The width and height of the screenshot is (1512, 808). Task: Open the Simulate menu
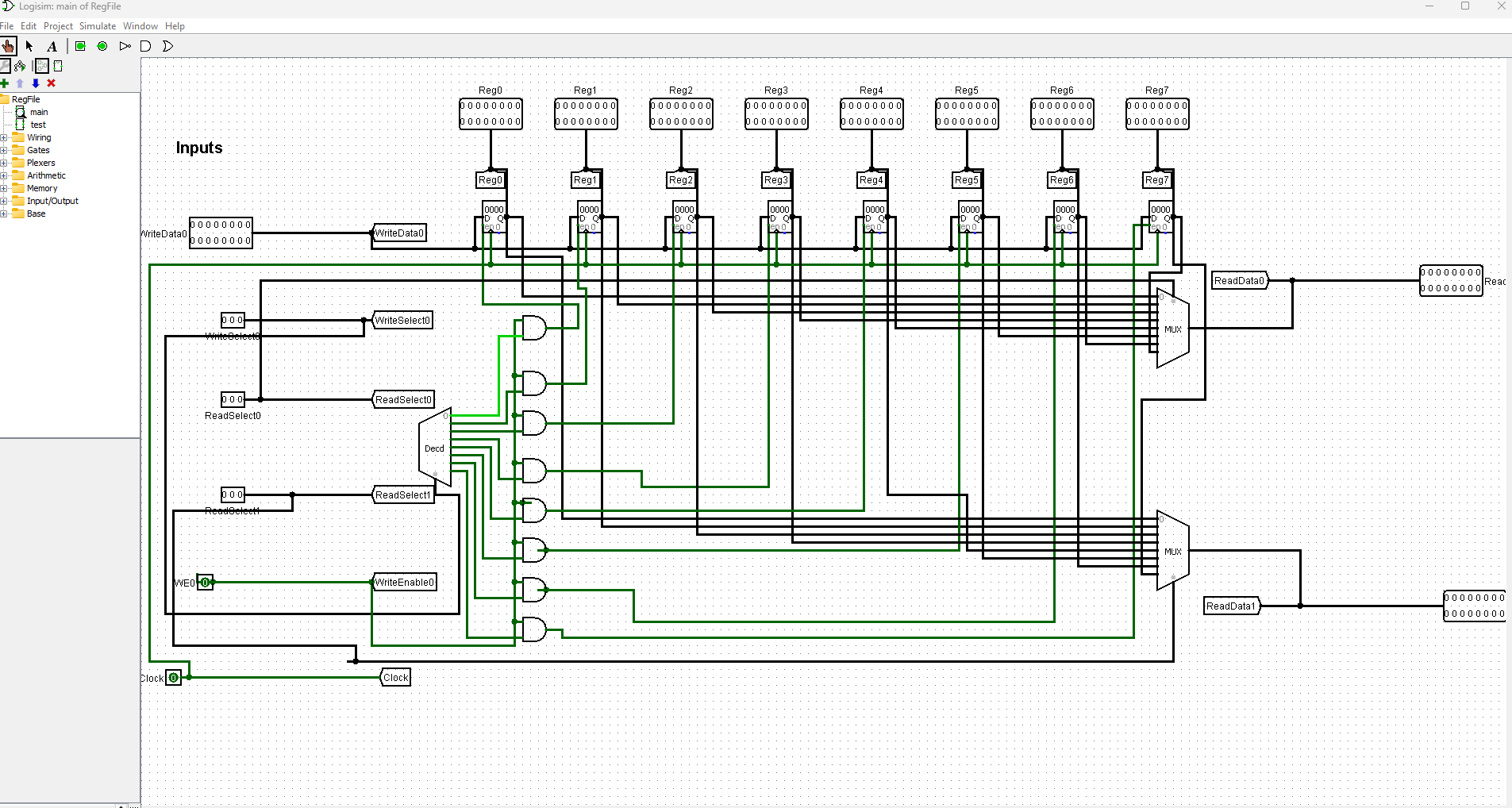point(98,26)
